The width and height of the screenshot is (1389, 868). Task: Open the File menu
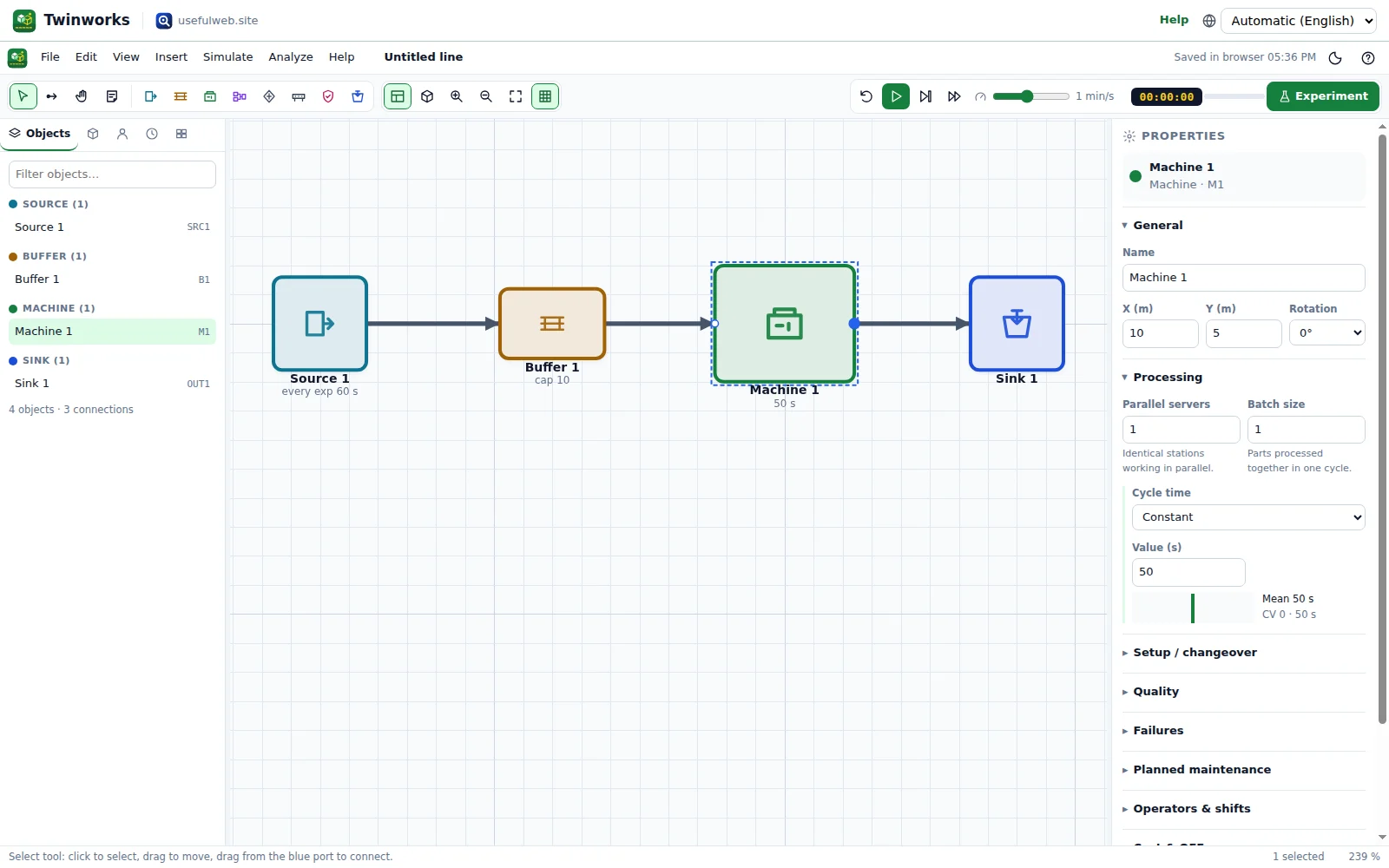(x=50, y=57)
